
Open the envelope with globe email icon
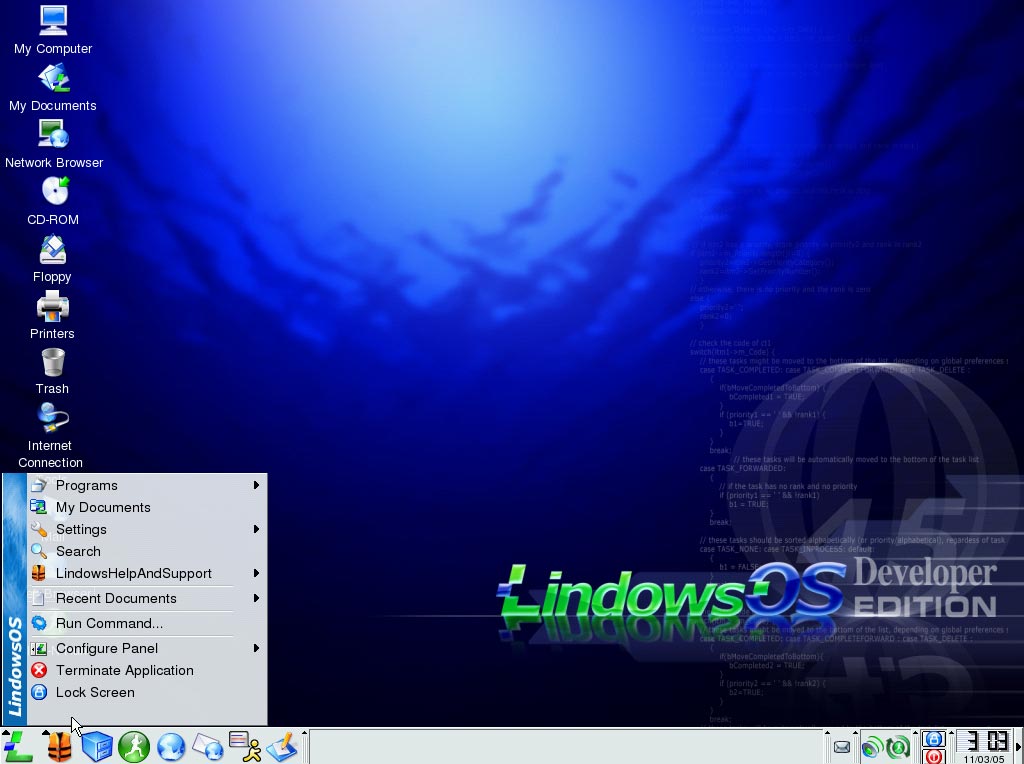[x=208, y=746]
